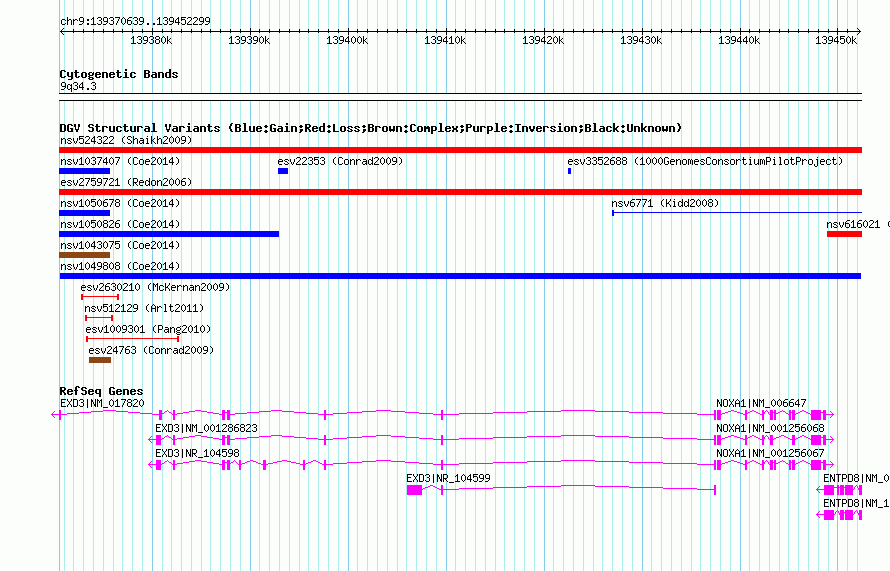
Task: Select the thin blue line under nsv6771
Action: pyautogui.click(x=737, y=213)
